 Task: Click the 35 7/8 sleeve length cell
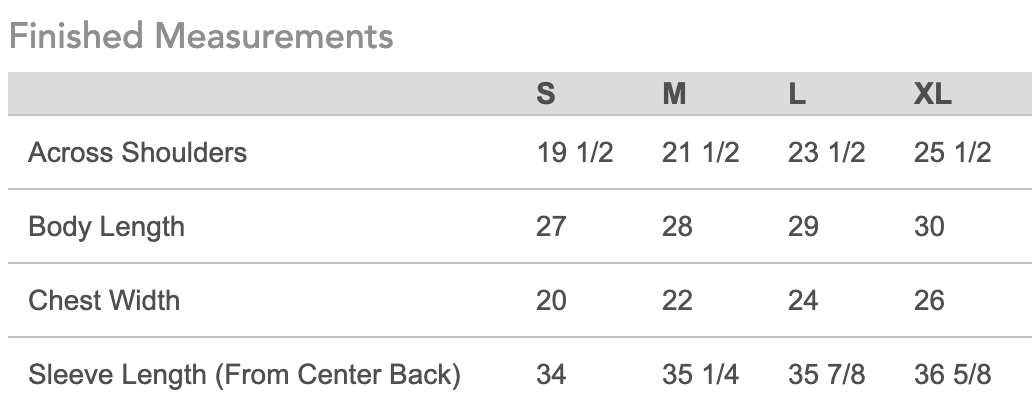click(826, 375)
